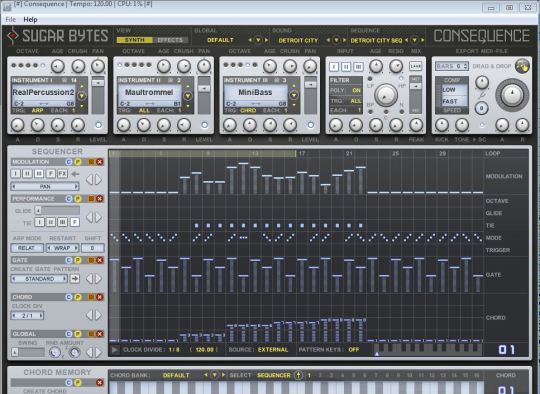Click the Sugar Bytes logo icon
The height and width of the screenshot is (394, 540).
(x=12, y=36)
